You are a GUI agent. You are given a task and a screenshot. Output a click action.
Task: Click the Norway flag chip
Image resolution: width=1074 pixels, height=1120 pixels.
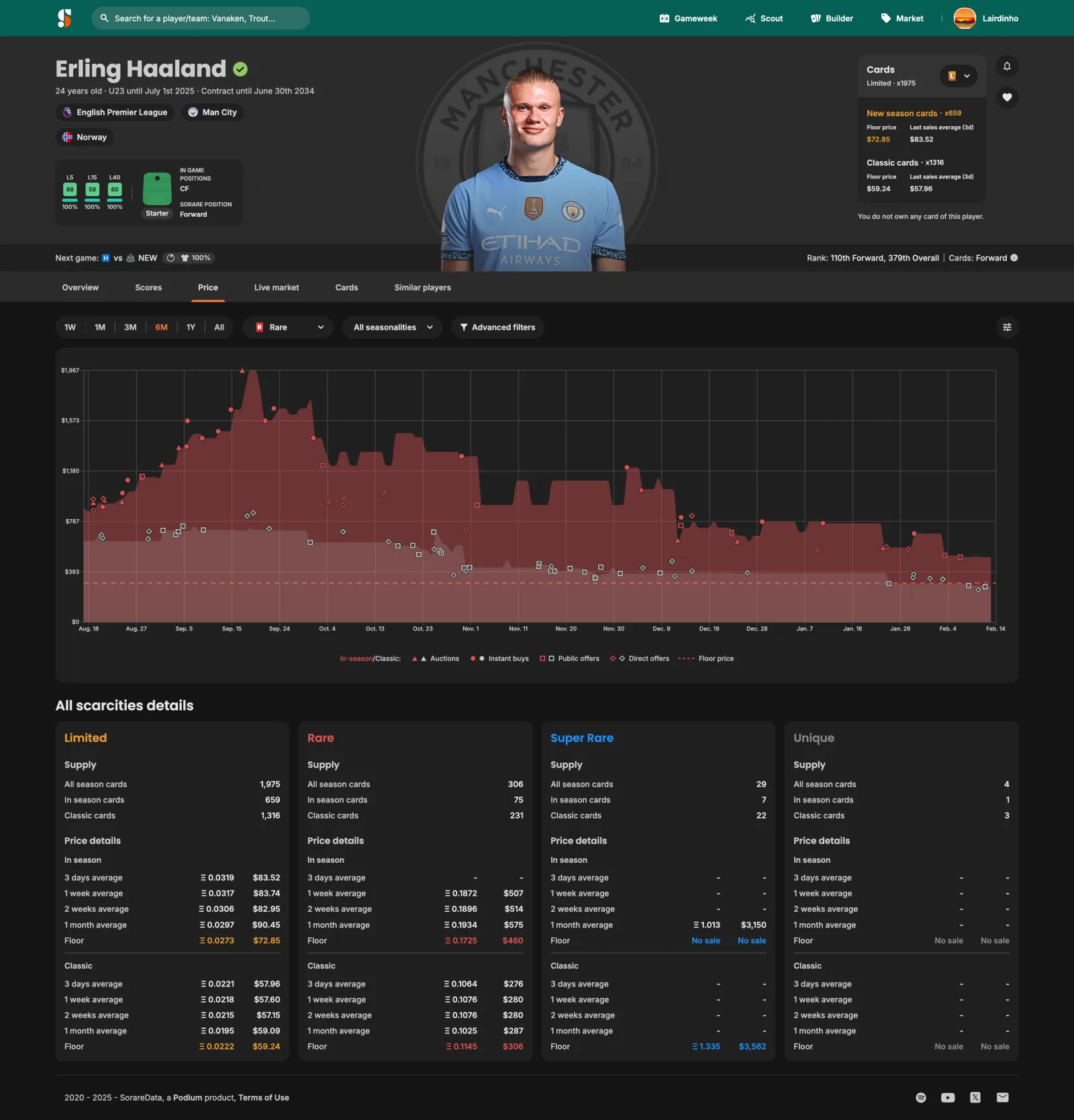click(x=85, y=137)
